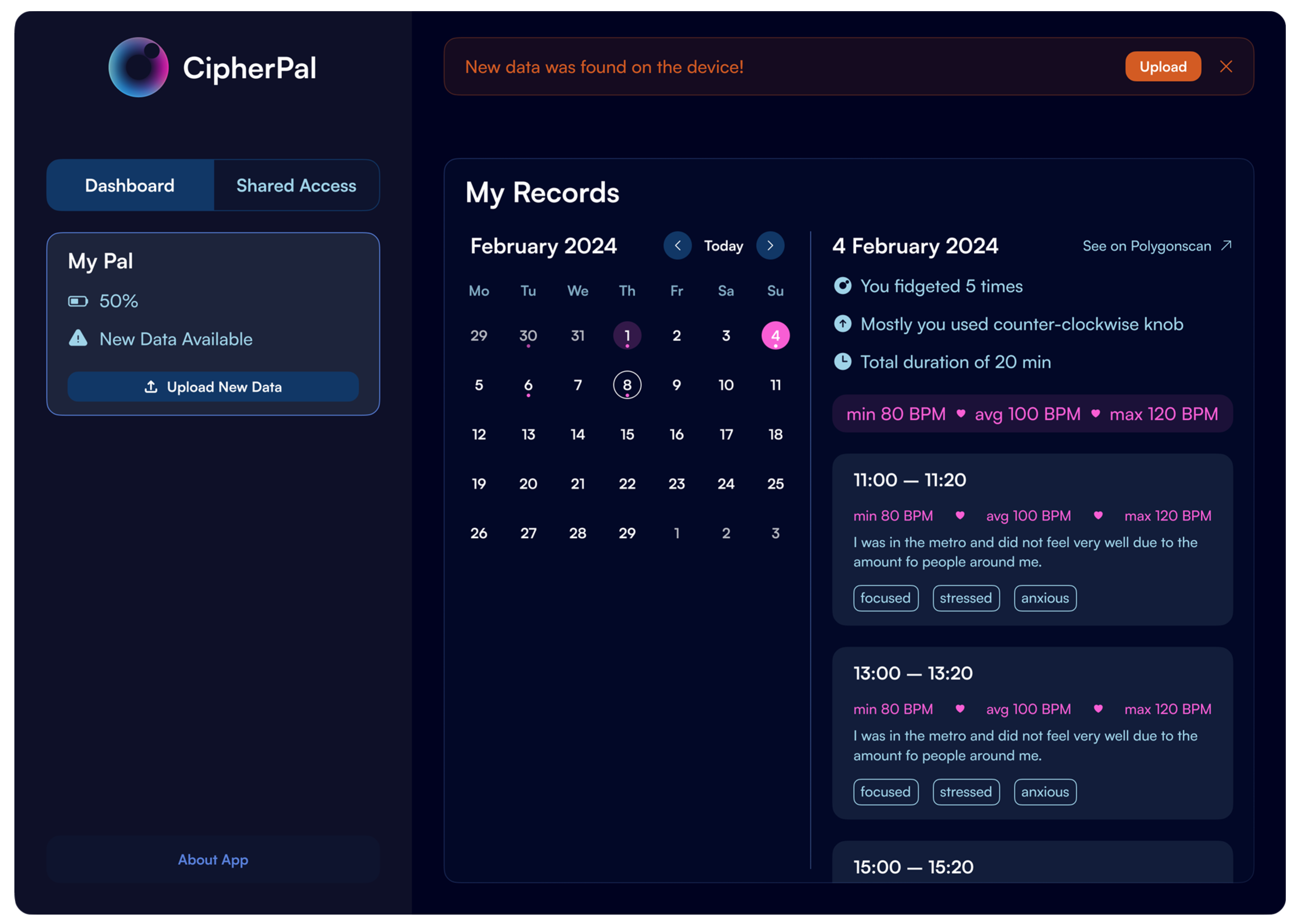Click the counter-clockwise knob arrow icon
This screenshot has height=924, width=1297.
coord(842,324)
